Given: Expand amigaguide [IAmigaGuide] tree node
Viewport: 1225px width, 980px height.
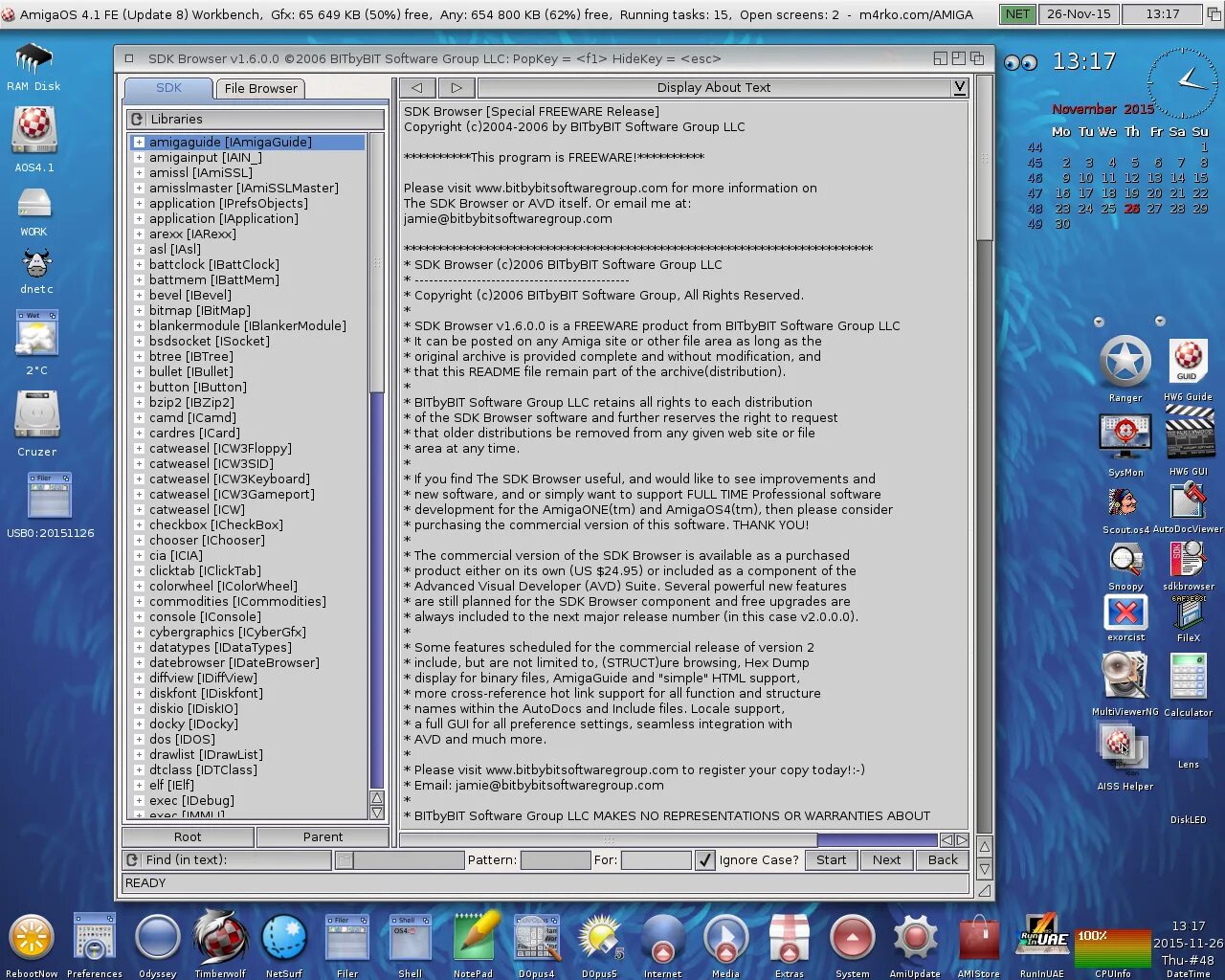Looking at the screenshot, I should (139, 142).
